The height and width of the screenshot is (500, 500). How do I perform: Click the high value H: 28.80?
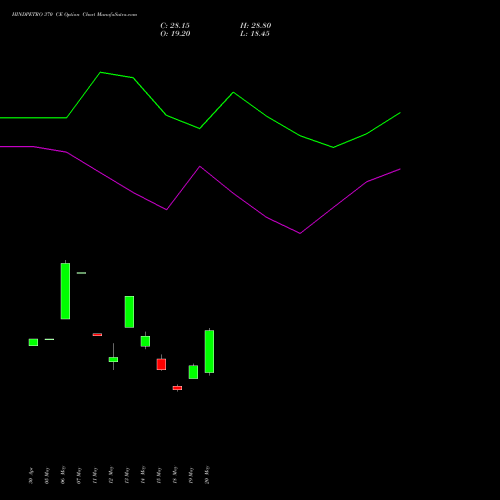[256, 26]
